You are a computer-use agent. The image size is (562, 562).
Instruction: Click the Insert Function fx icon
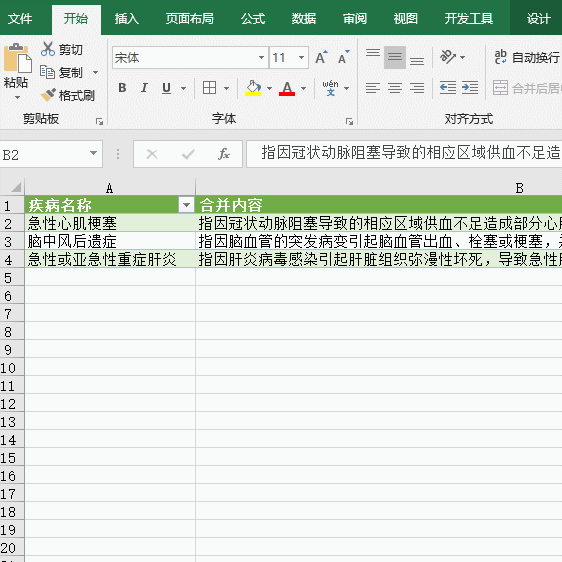(x=224, y=154)
